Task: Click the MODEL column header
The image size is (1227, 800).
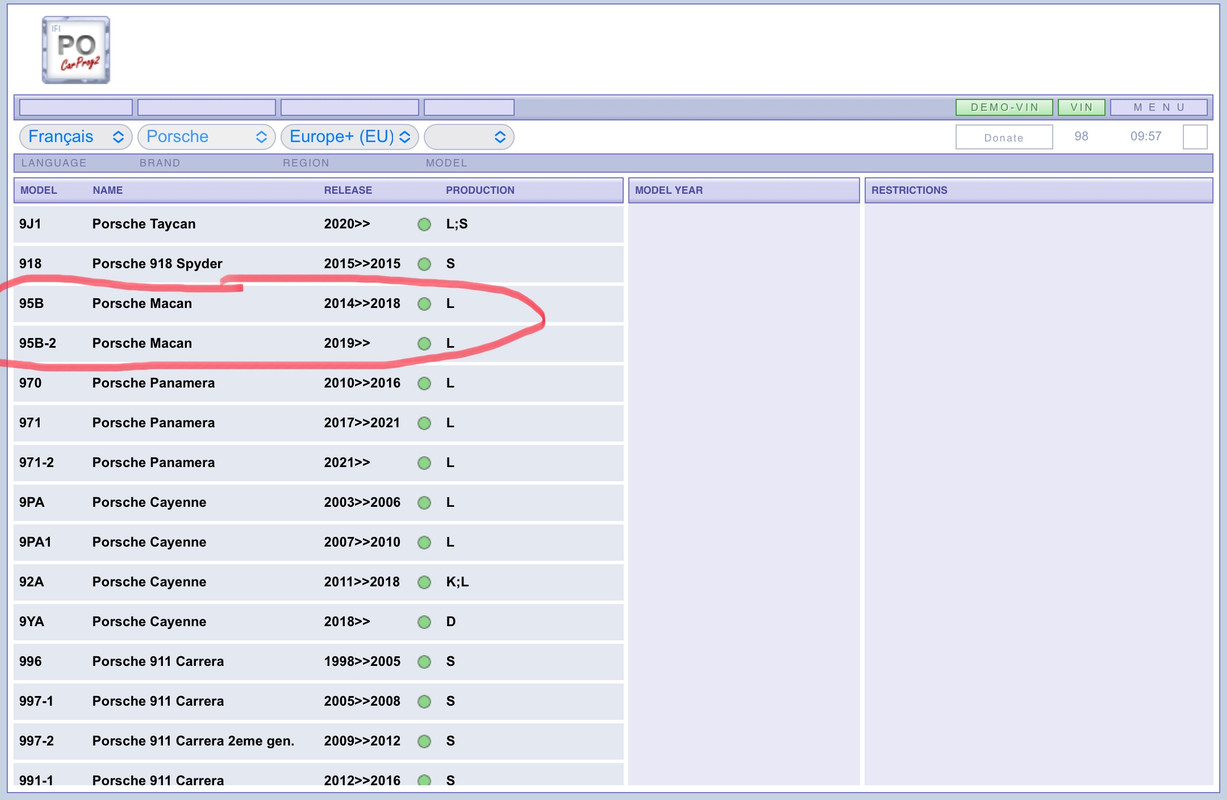Action: [x=39, y=190]
